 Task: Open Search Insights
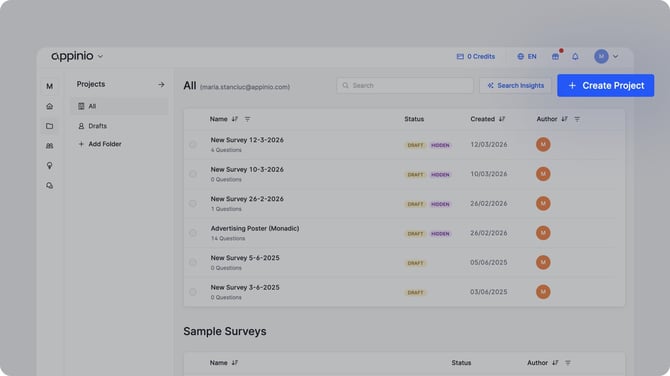tap(515, 85)
